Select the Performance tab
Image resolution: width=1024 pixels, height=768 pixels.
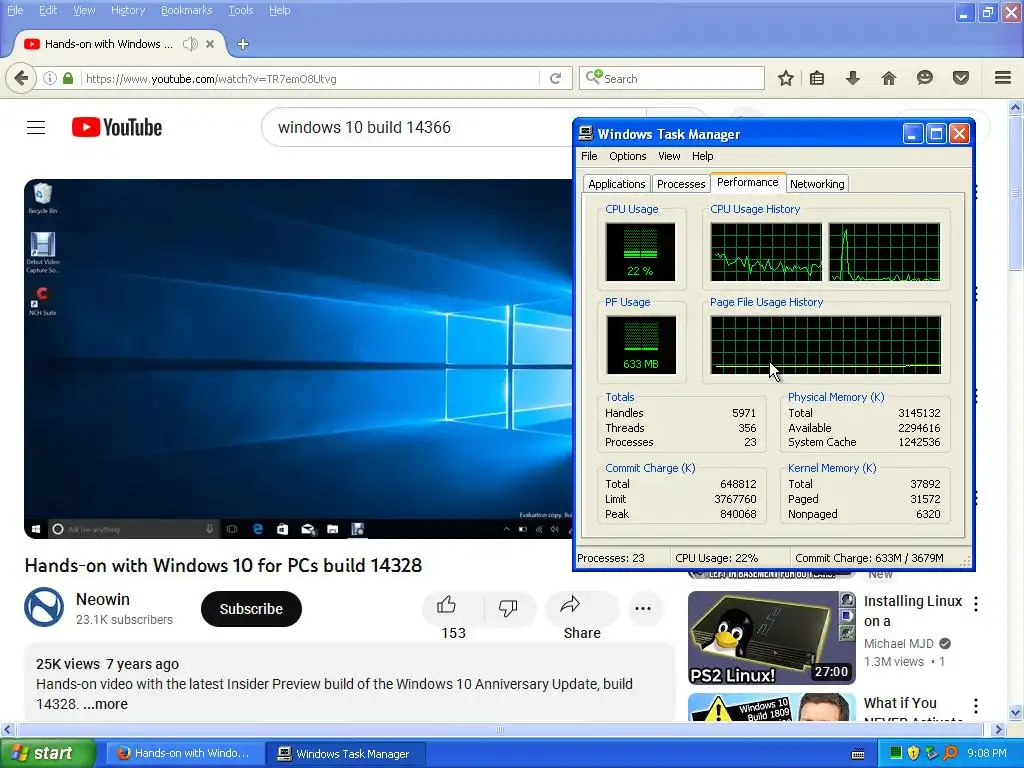748,182
